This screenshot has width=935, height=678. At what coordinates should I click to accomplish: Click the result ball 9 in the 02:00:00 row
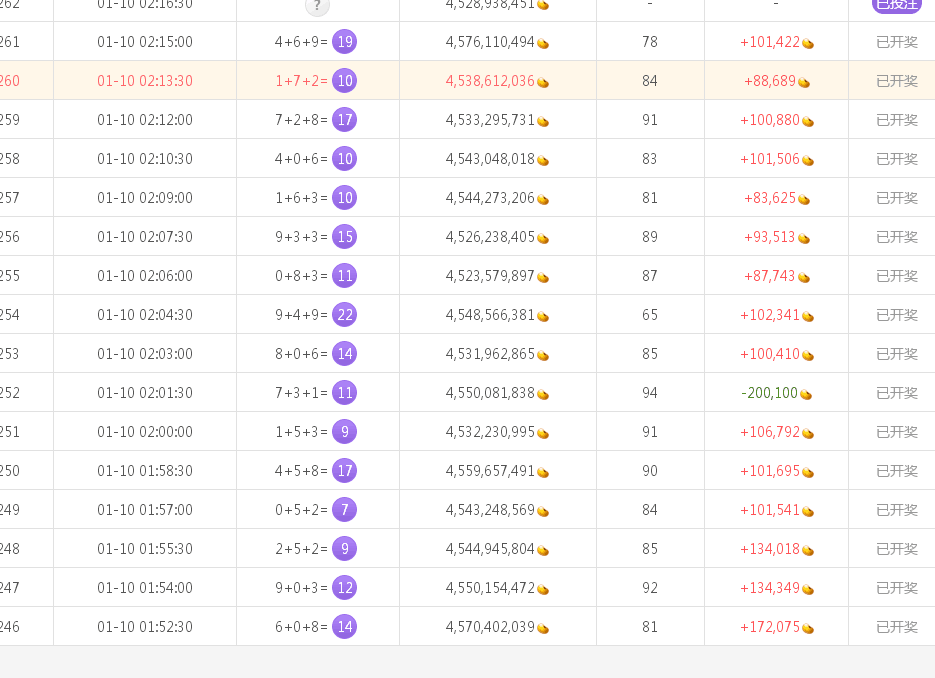coord(345,432)
